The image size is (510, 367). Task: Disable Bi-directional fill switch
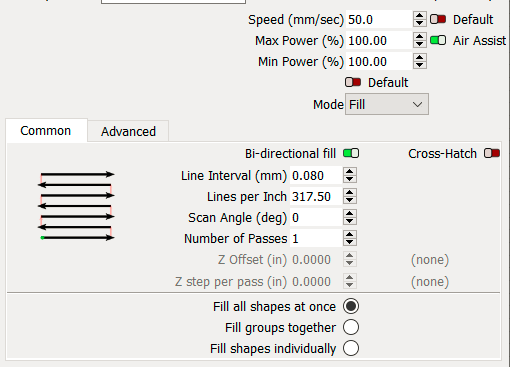click(351, 153)
